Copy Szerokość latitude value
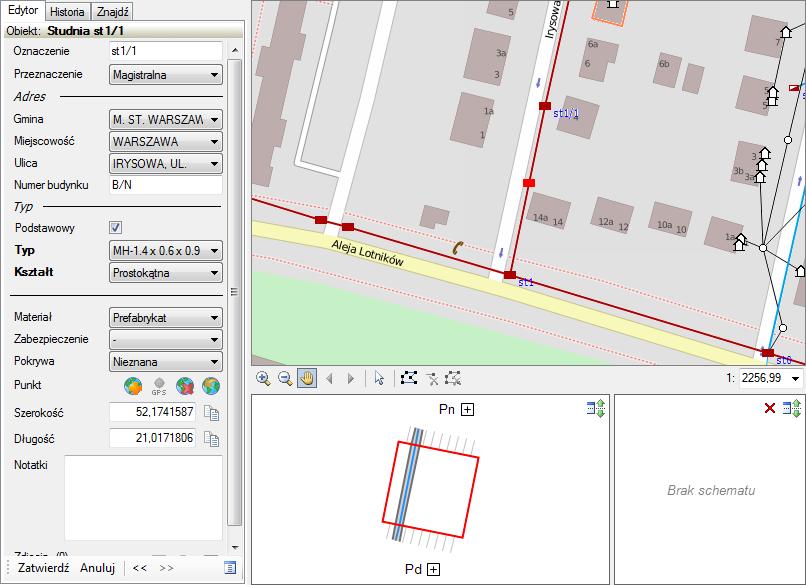 coord(211,413)
